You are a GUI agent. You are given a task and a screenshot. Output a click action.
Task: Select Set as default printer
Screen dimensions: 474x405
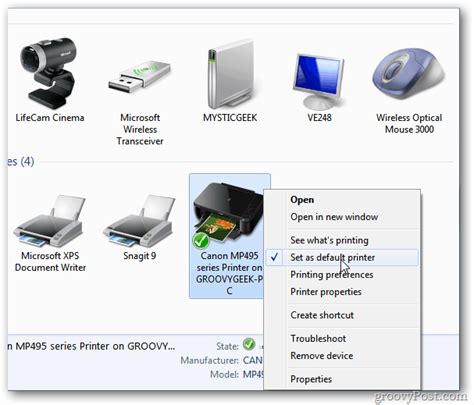[x=342, y=257]
